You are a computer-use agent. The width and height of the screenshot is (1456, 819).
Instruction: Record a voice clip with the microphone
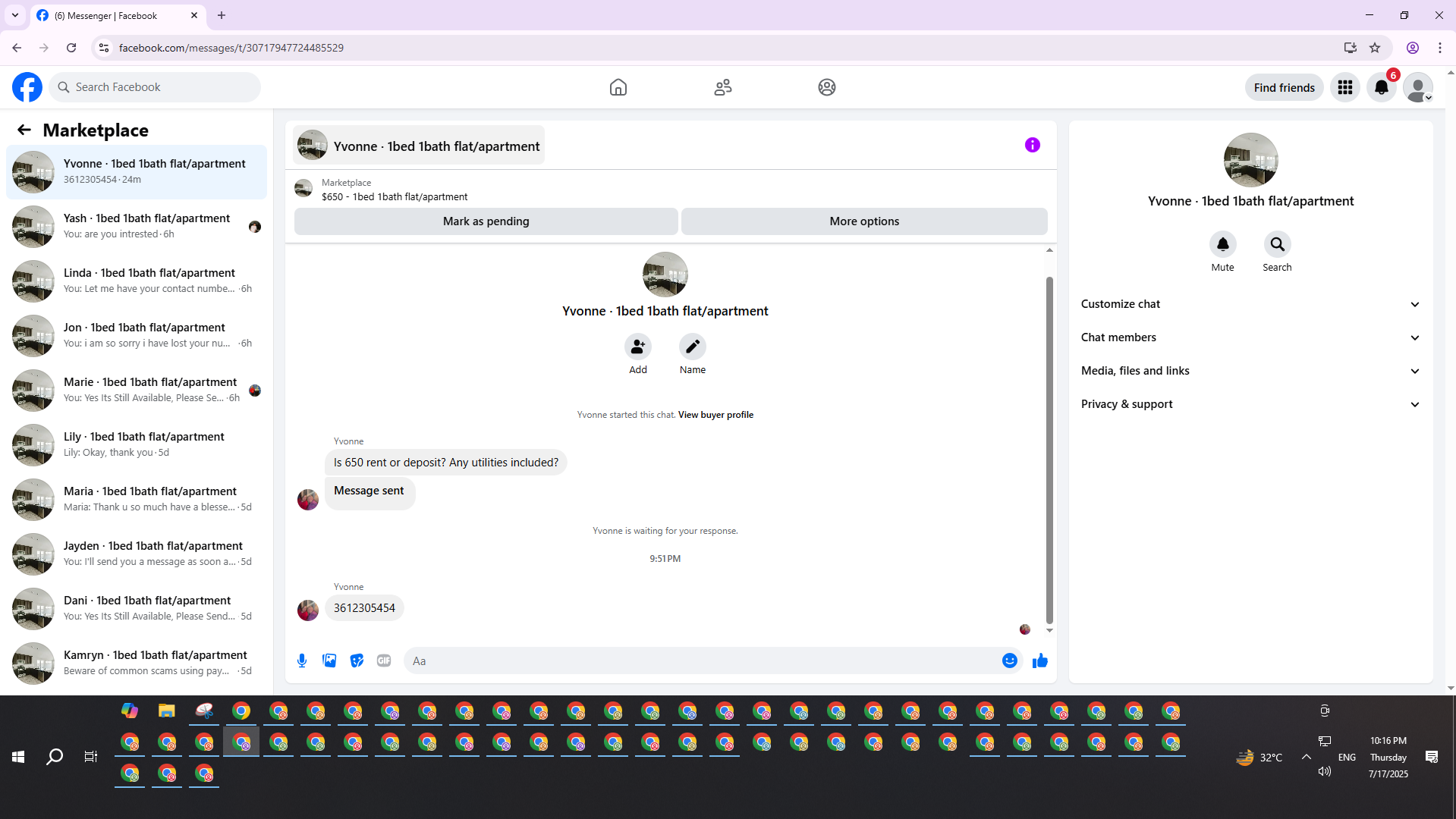(x=302, y=661)
